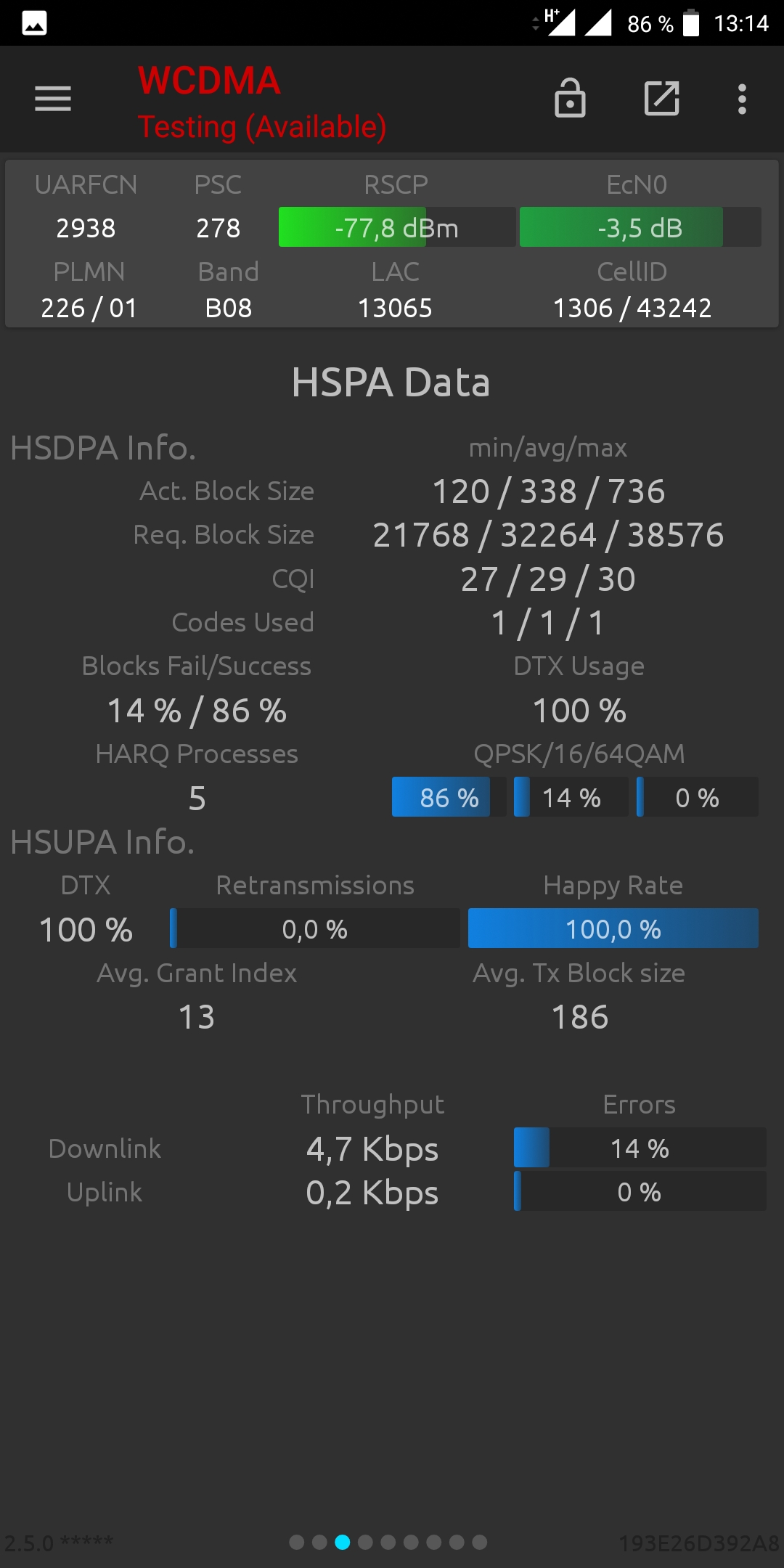
Task: Tap the Downlink errors 14 % bar
Action: coord(640,1148)
